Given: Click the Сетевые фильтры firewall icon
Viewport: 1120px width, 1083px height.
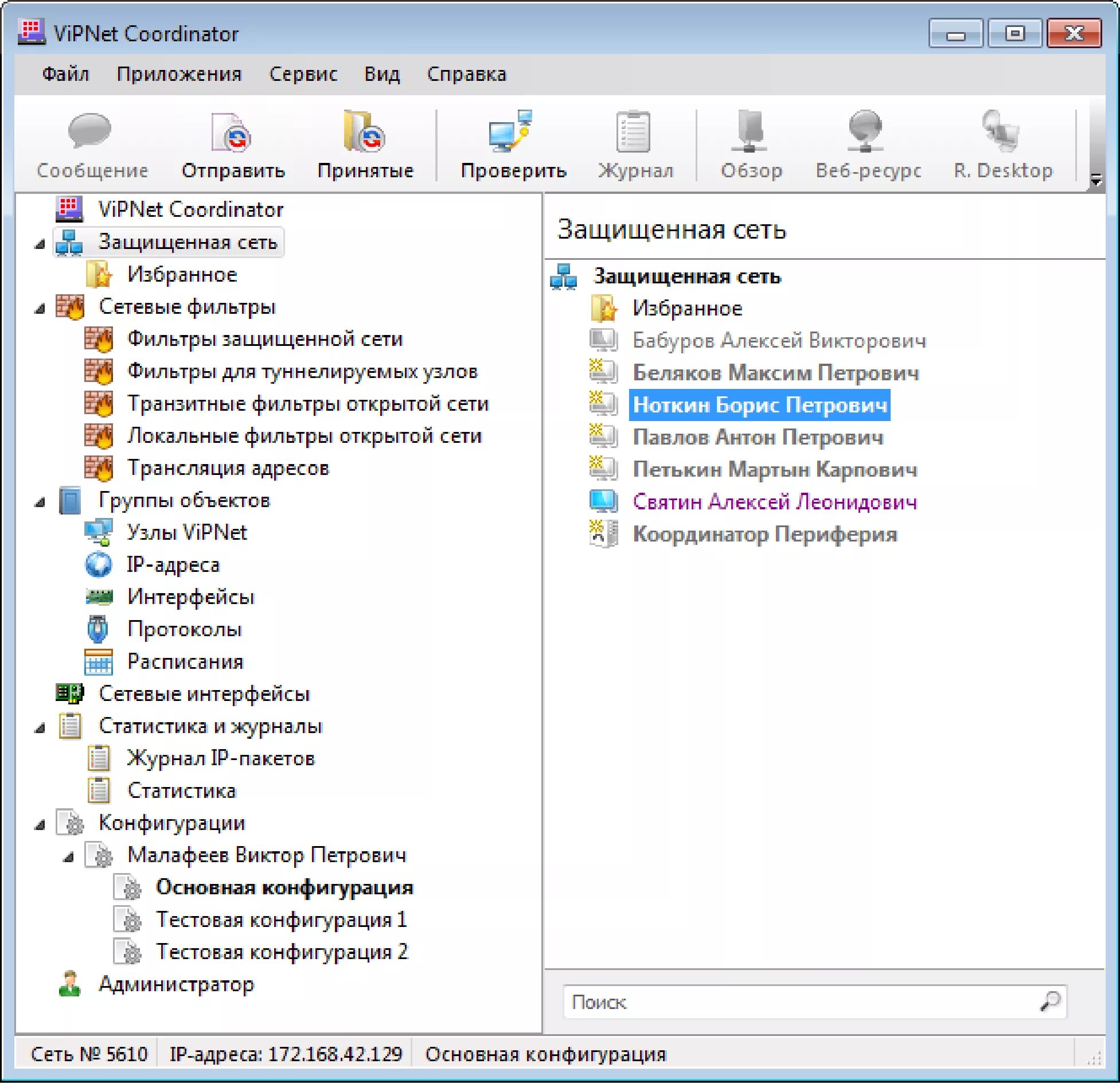Looking at the screenshot, I should coord(70,306).
